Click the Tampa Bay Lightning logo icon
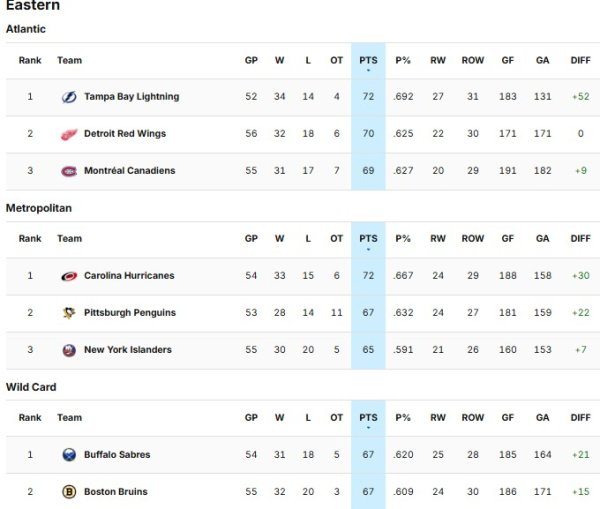Screen dimensions: 600x509 tap(69, 97)
